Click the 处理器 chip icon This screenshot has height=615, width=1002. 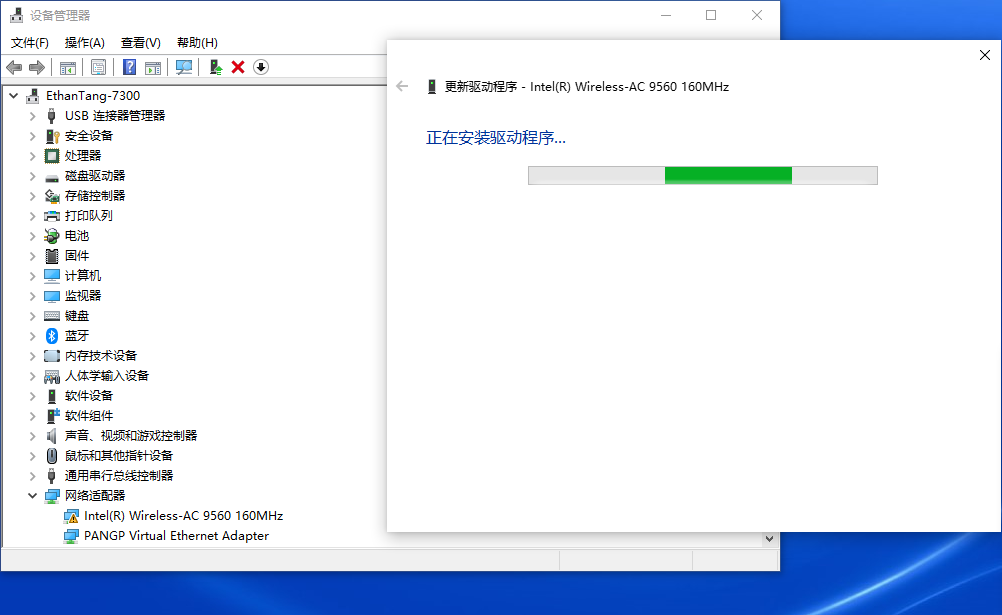pos(52,155)
